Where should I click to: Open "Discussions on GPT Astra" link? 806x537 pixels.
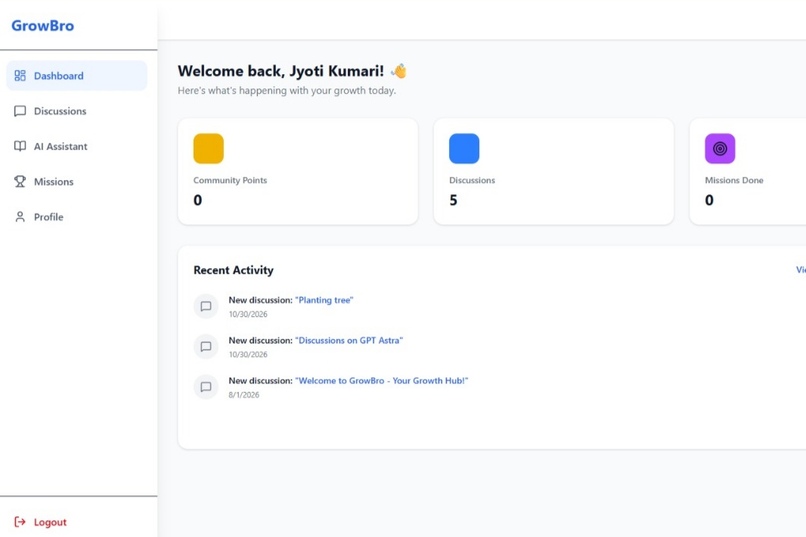click(x=349, y=340)
